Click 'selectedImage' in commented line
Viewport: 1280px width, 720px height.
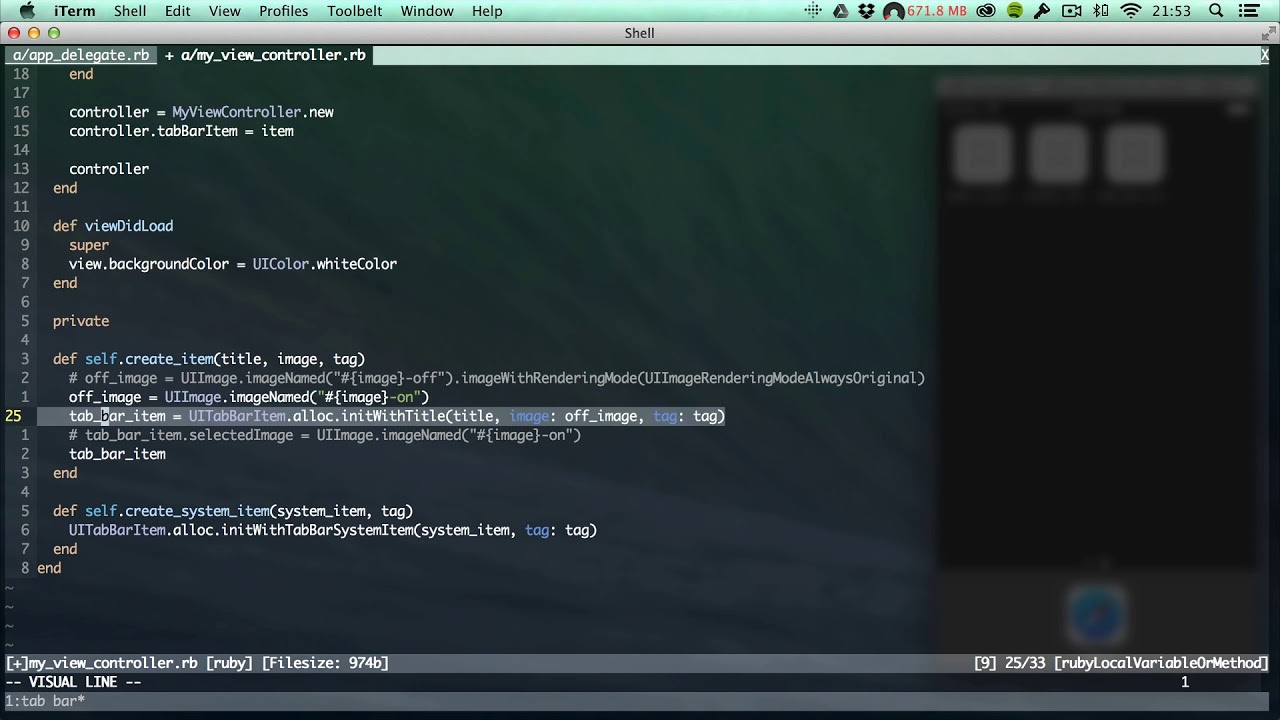[x=241, y=435]
